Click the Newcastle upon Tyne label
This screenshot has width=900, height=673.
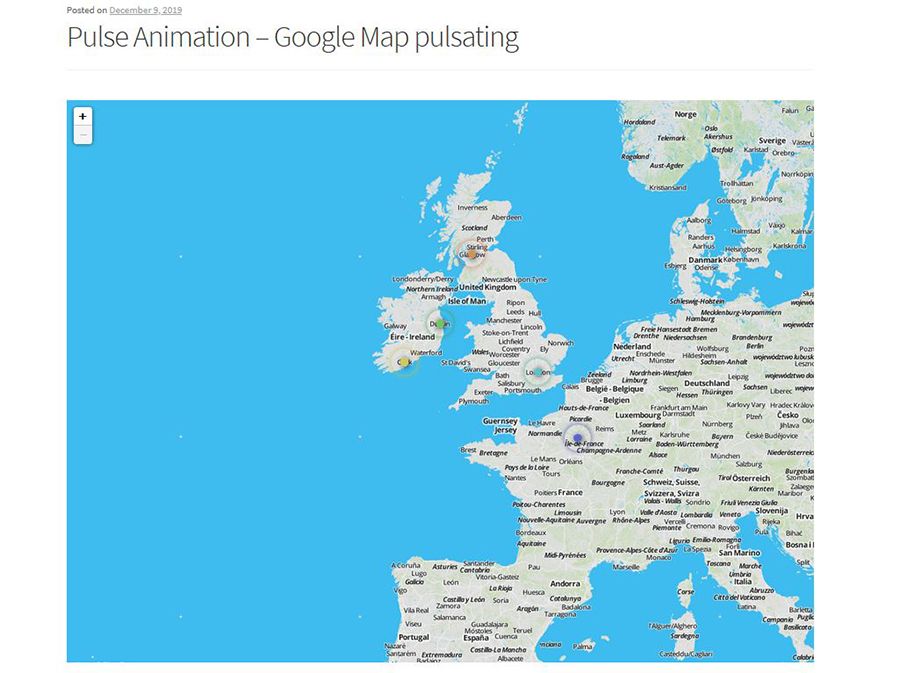pyautogui.click(x=514, y=279)
